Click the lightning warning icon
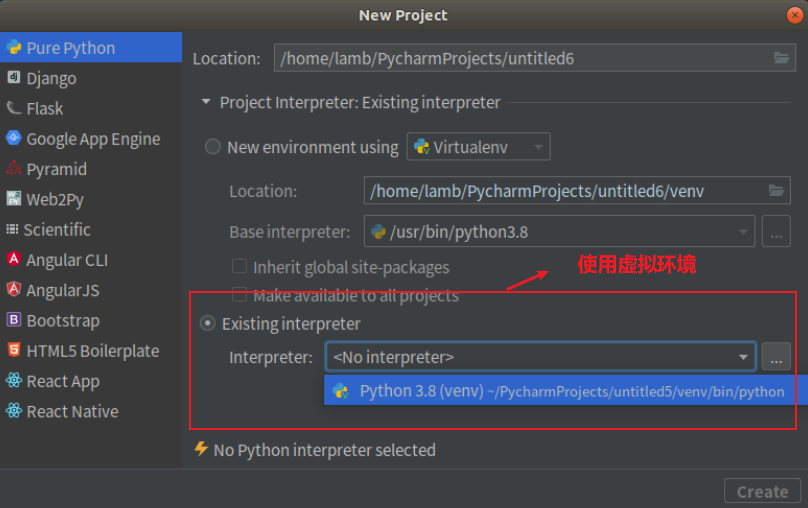The width and height of the screenshot is (808, 508). 201,449
